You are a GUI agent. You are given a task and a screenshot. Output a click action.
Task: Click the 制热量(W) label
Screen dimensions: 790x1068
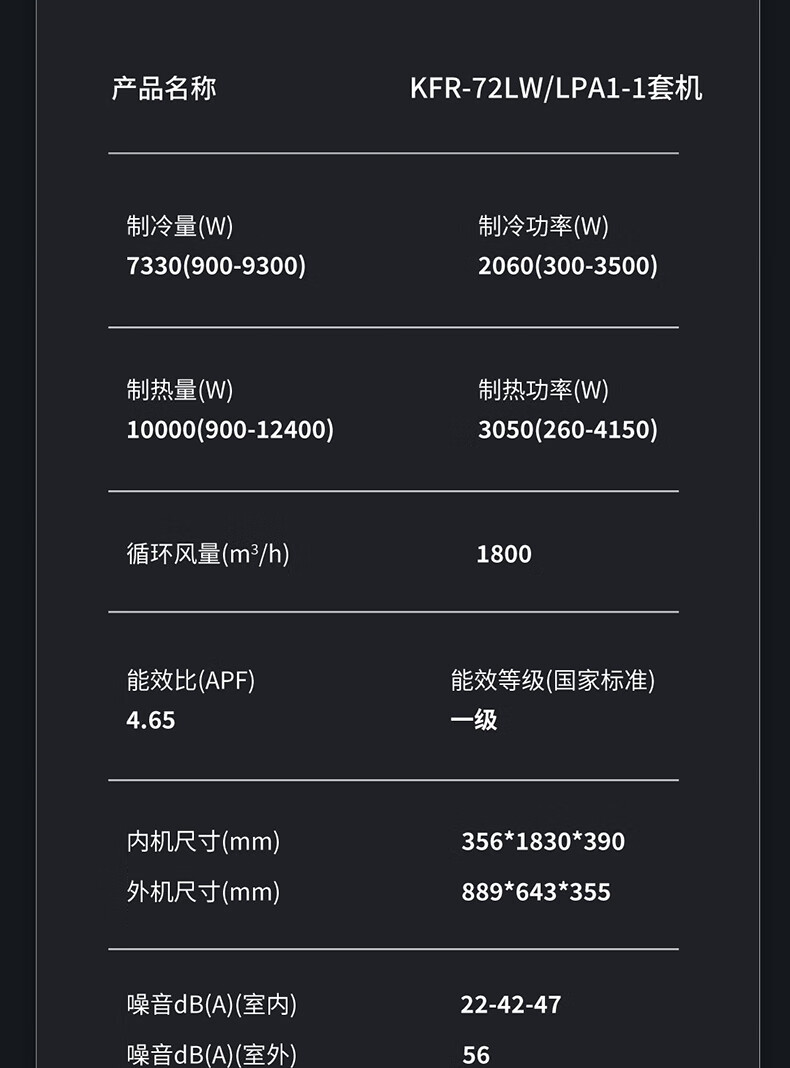coord(180,390)
